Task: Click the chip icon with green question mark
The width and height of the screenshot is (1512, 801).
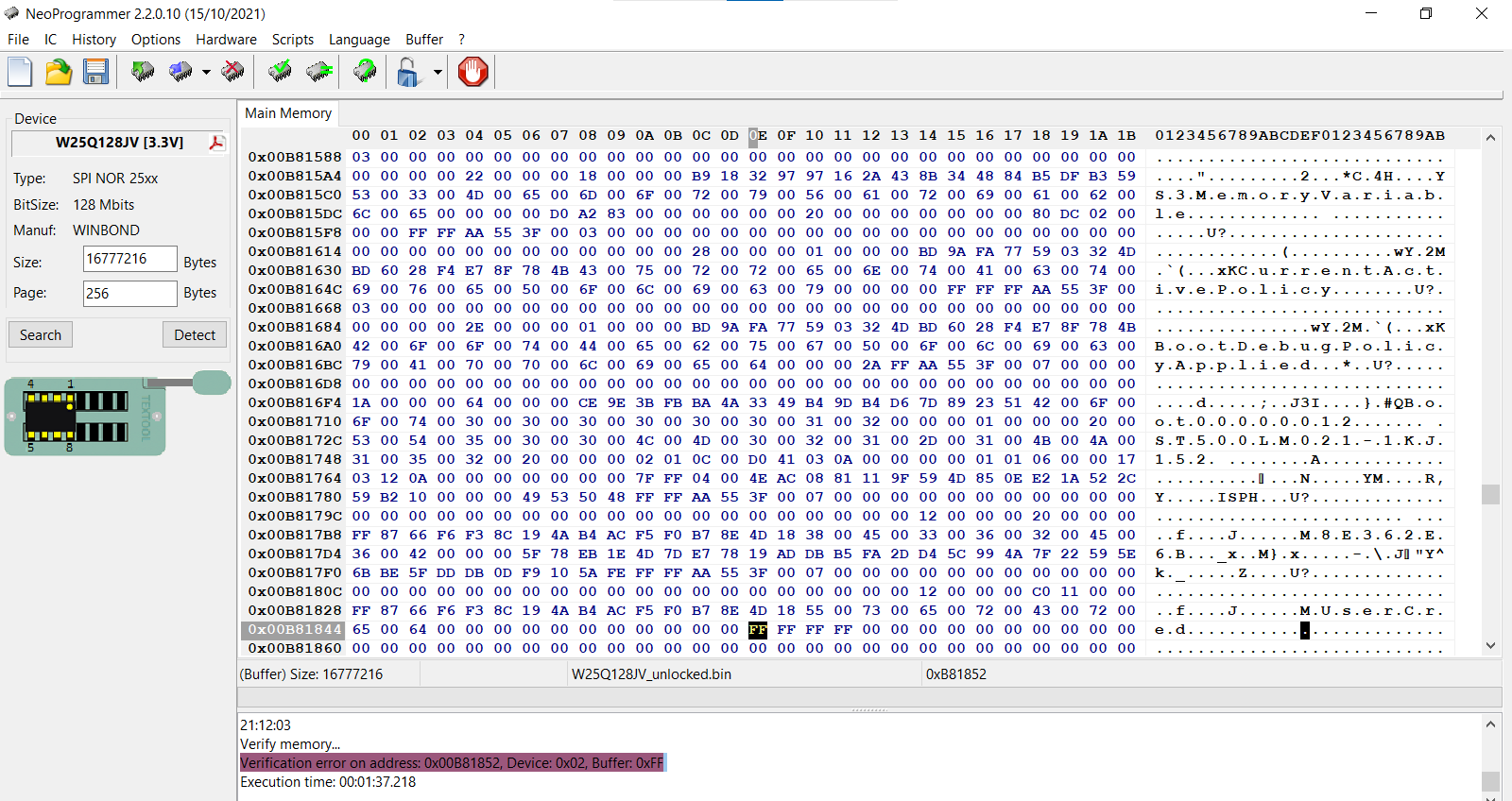Action: click(x=365, y=72)
